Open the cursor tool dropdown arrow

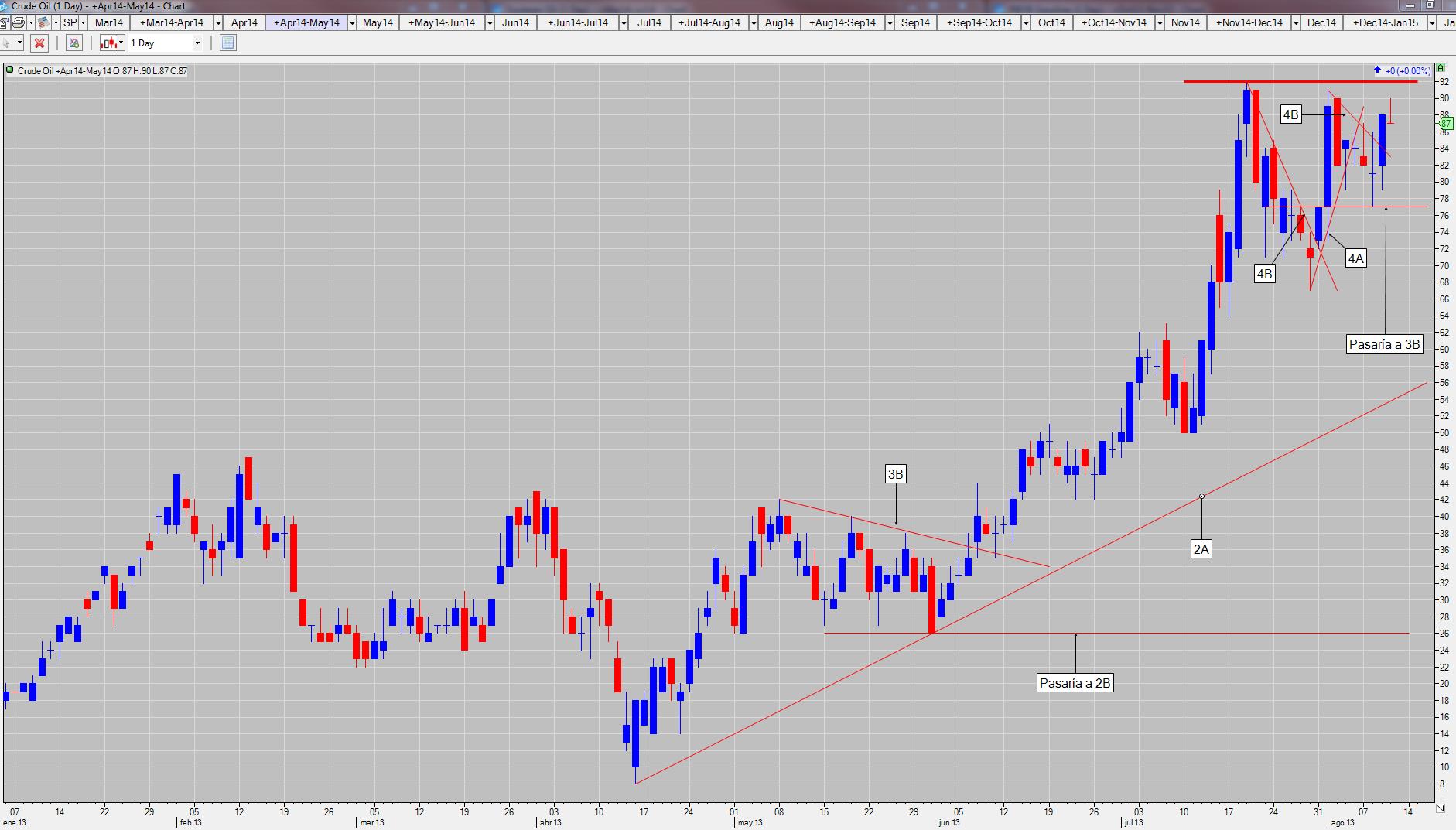click(19, 43)
